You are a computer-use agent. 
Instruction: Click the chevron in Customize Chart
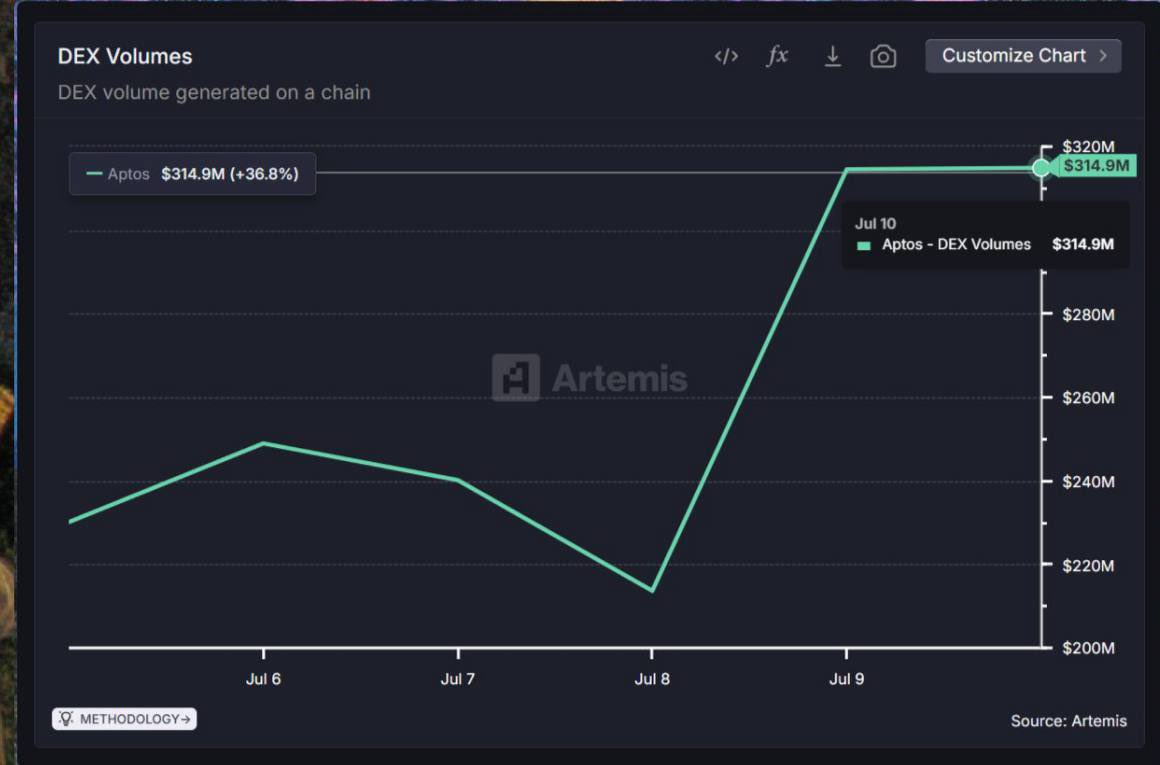[1103, 56]
